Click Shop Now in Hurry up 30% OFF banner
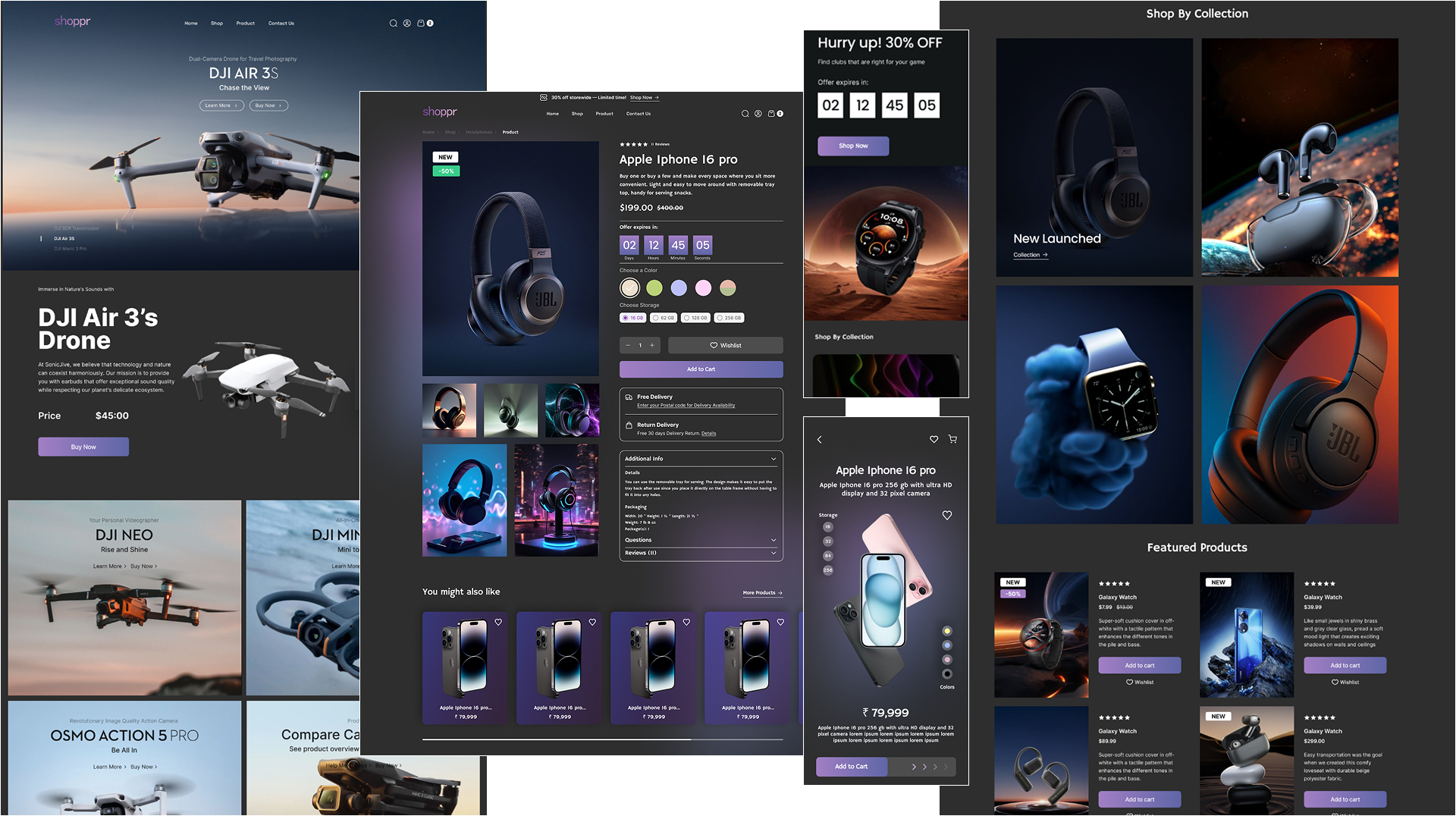The height and width of the screenshot is (816, 1456). coord(853,146)
